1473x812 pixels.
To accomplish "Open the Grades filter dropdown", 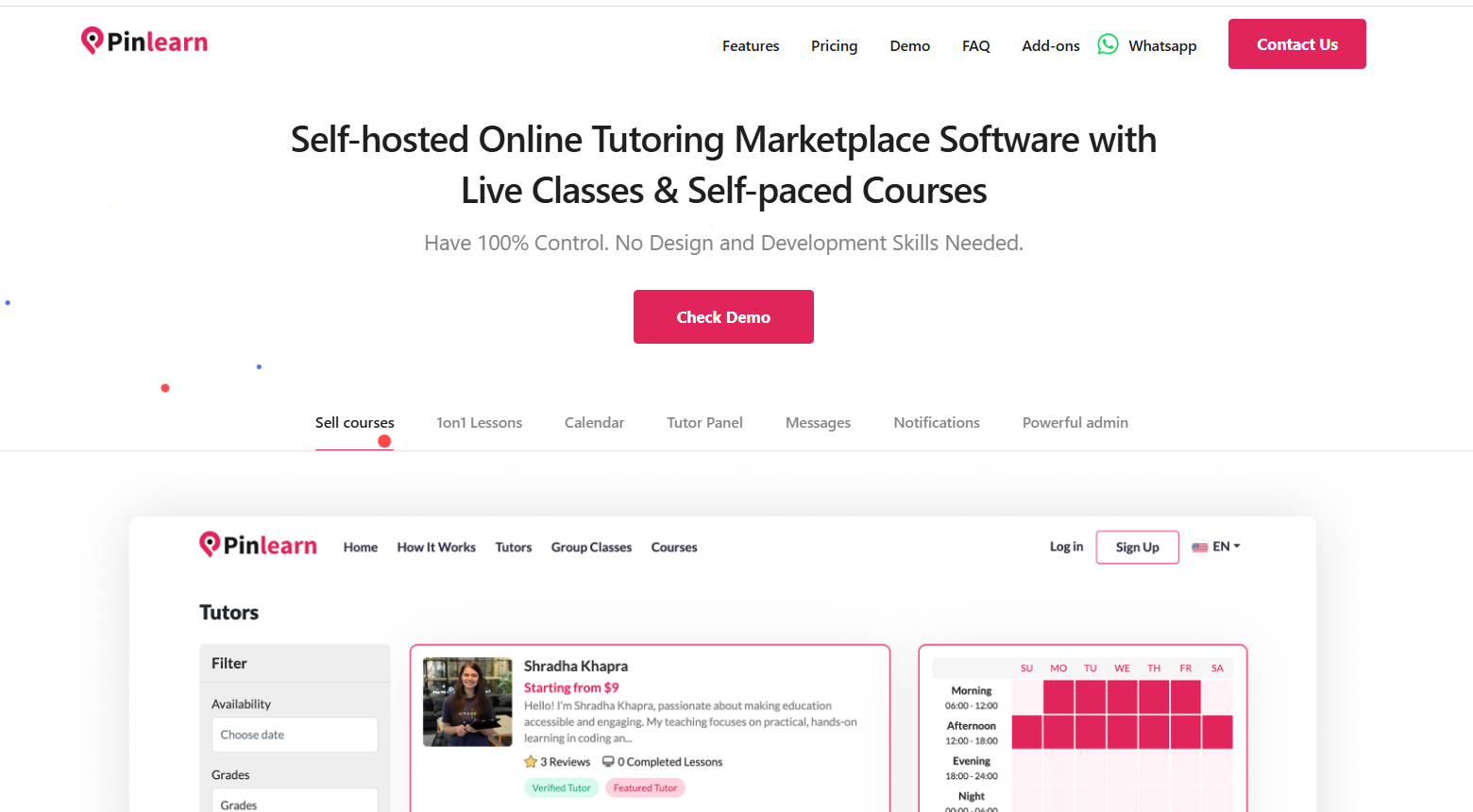I will (294, 802).
